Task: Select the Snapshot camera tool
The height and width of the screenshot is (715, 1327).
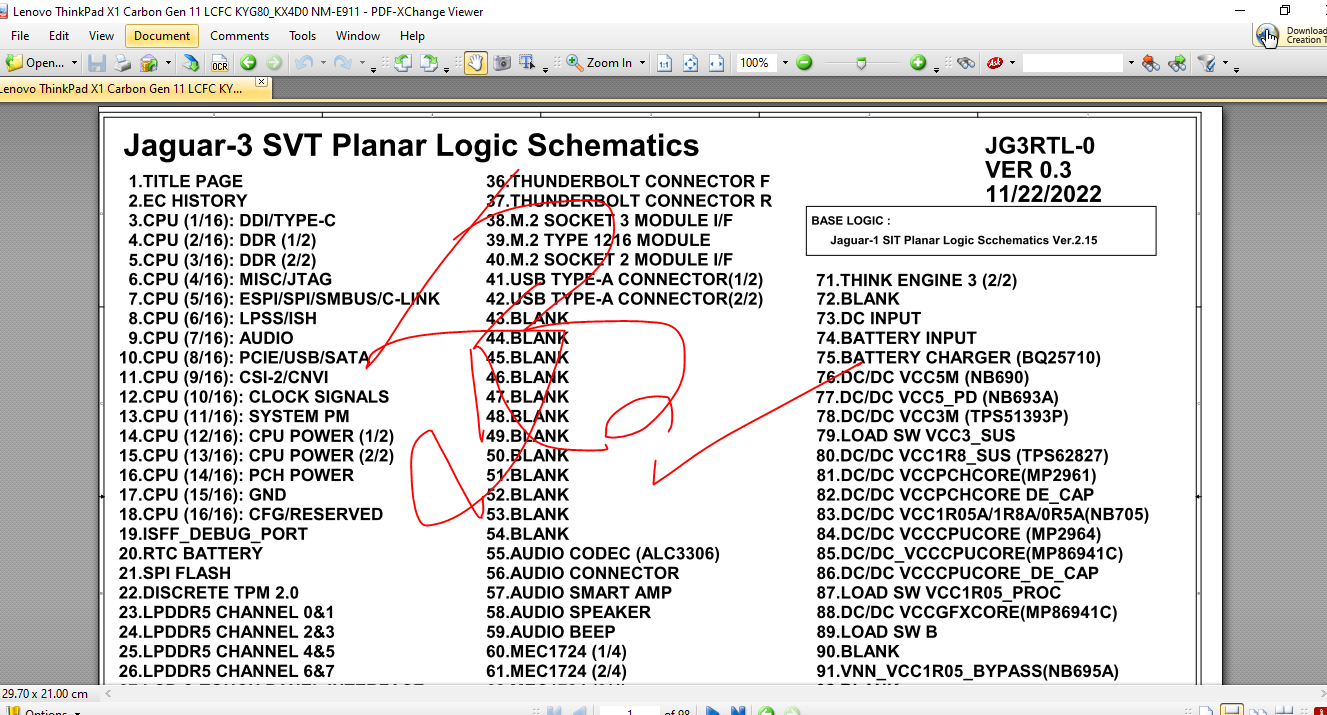Action: coord(501,63)
